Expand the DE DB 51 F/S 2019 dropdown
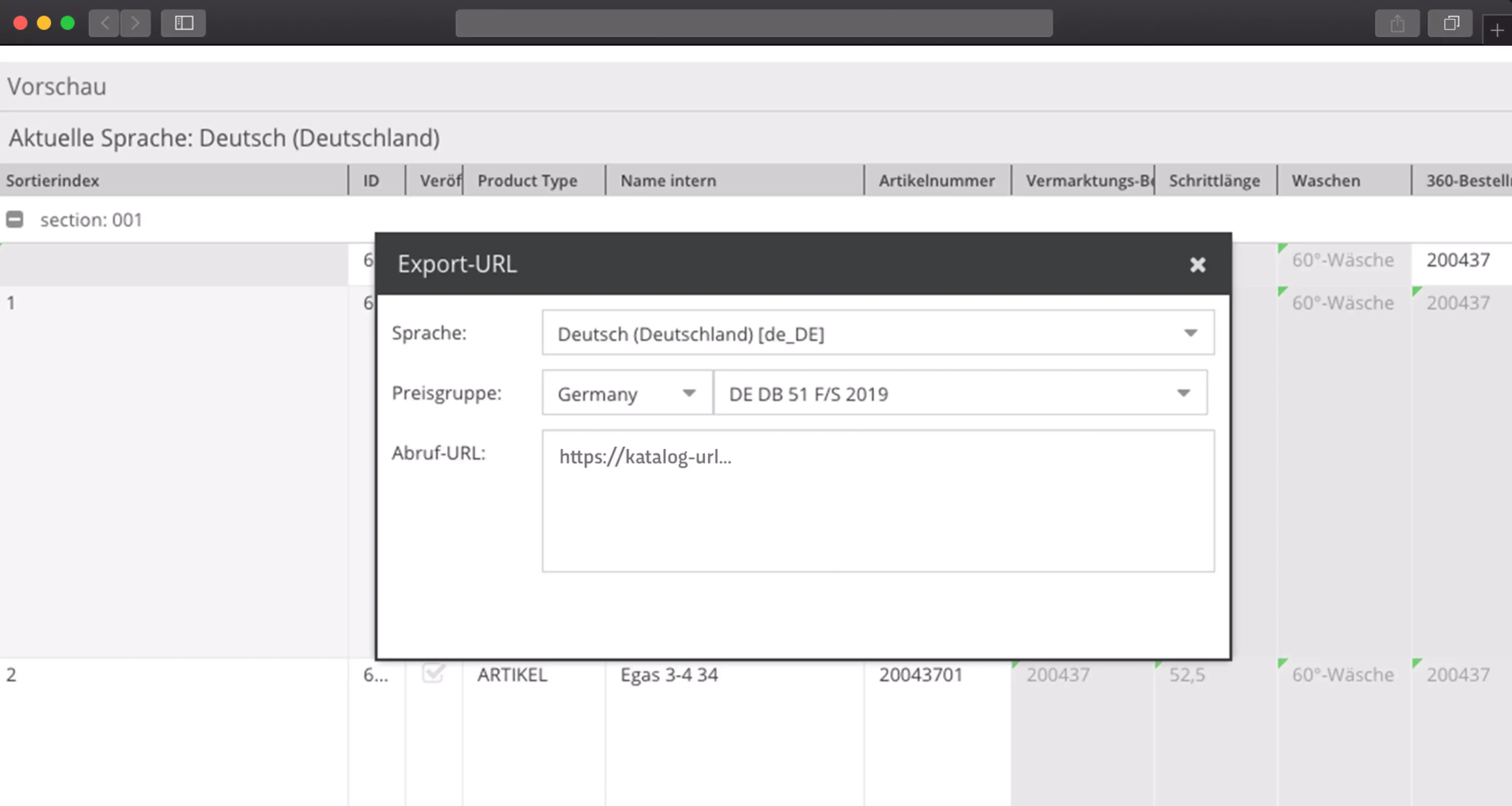The width and height of the screenshot is (1512, 806). pos(1185,393)
